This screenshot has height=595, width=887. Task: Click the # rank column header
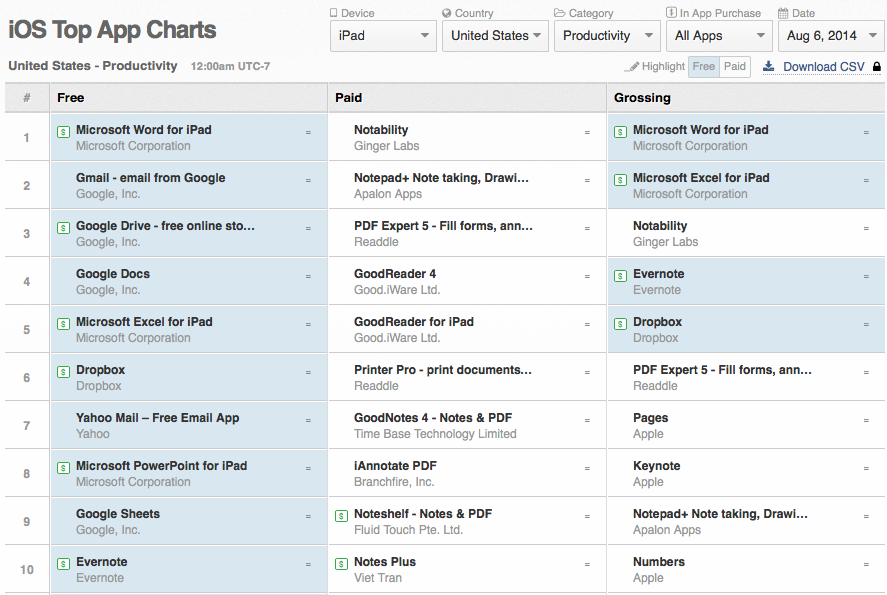point(27,98)
